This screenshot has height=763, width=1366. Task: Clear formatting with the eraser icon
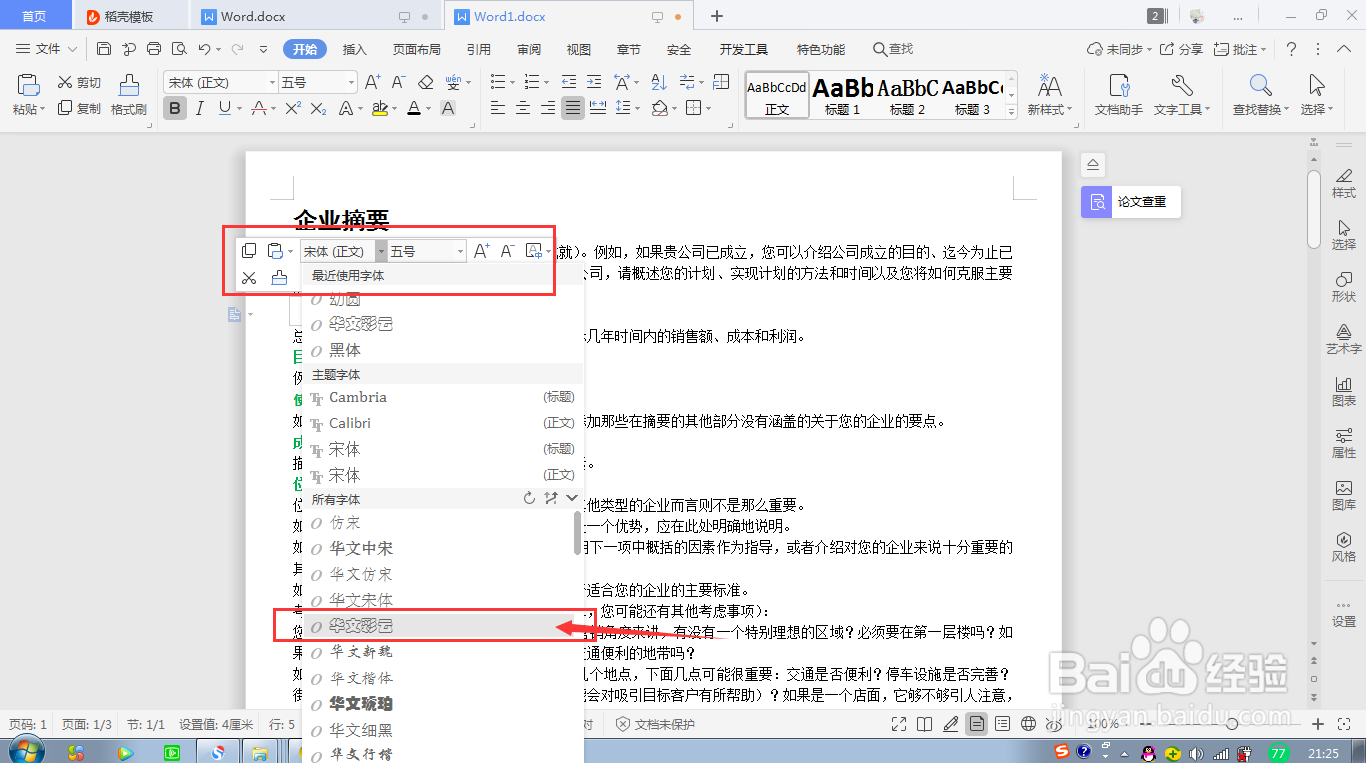click(425, 82)
